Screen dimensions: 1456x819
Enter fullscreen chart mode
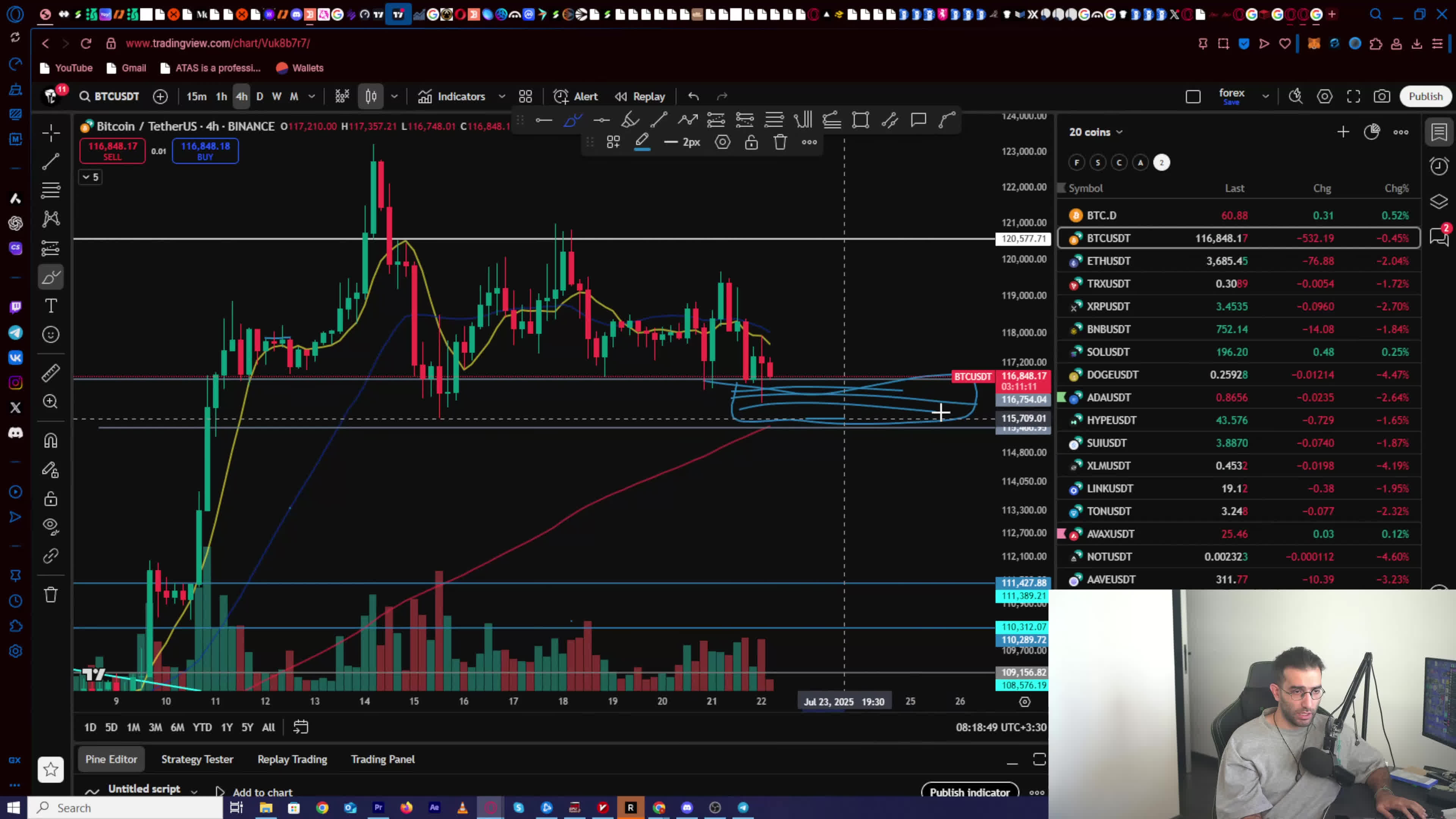click(1353, 97)
